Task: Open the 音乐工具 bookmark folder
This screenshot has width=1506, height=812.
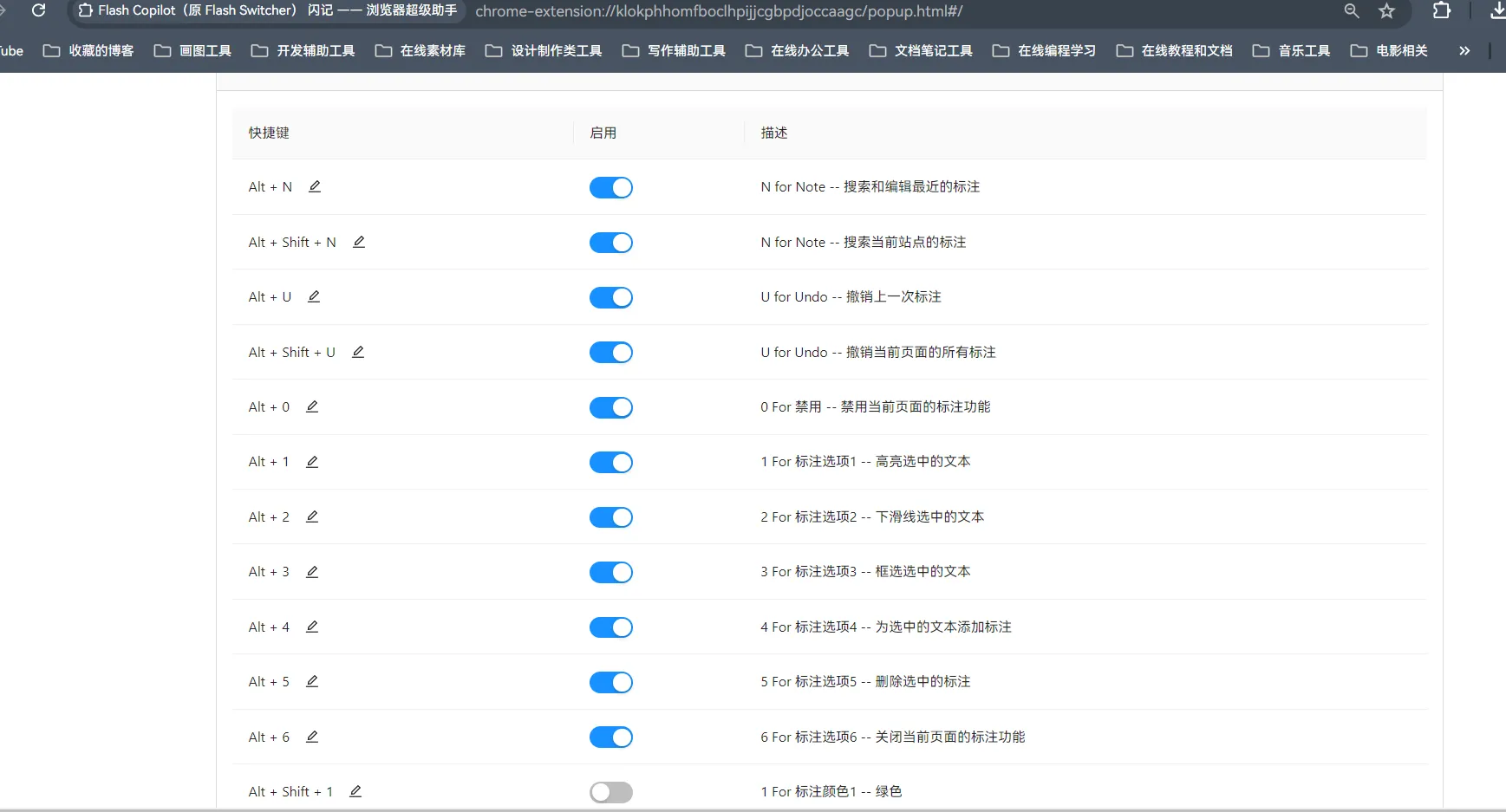Action: tap(1292, 51)
